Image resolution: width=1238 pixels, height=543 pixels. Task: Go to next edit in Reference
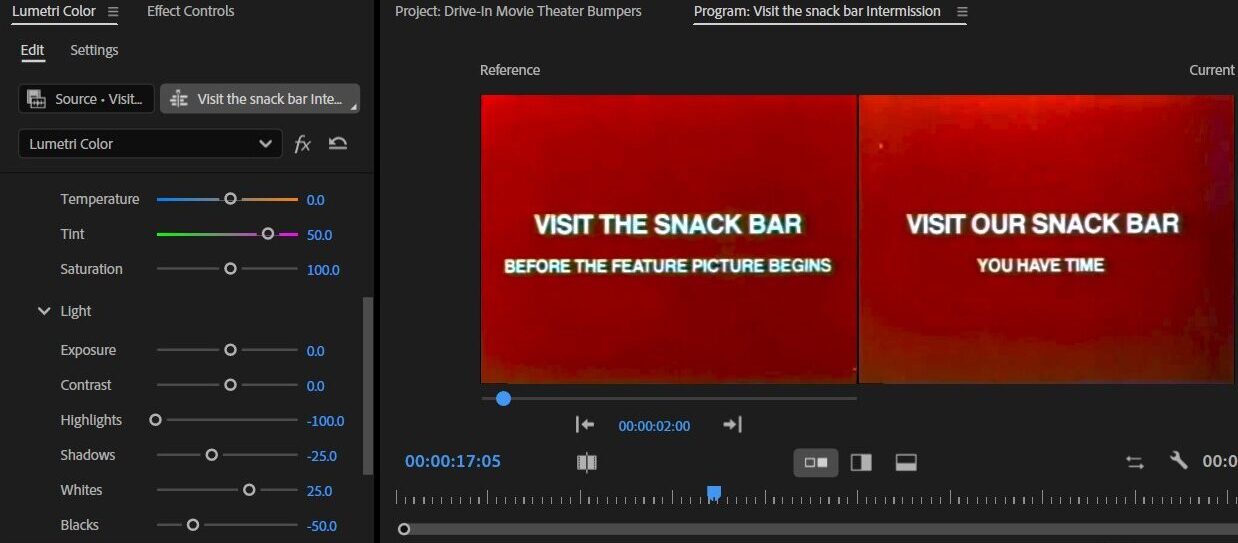[732, 425]
